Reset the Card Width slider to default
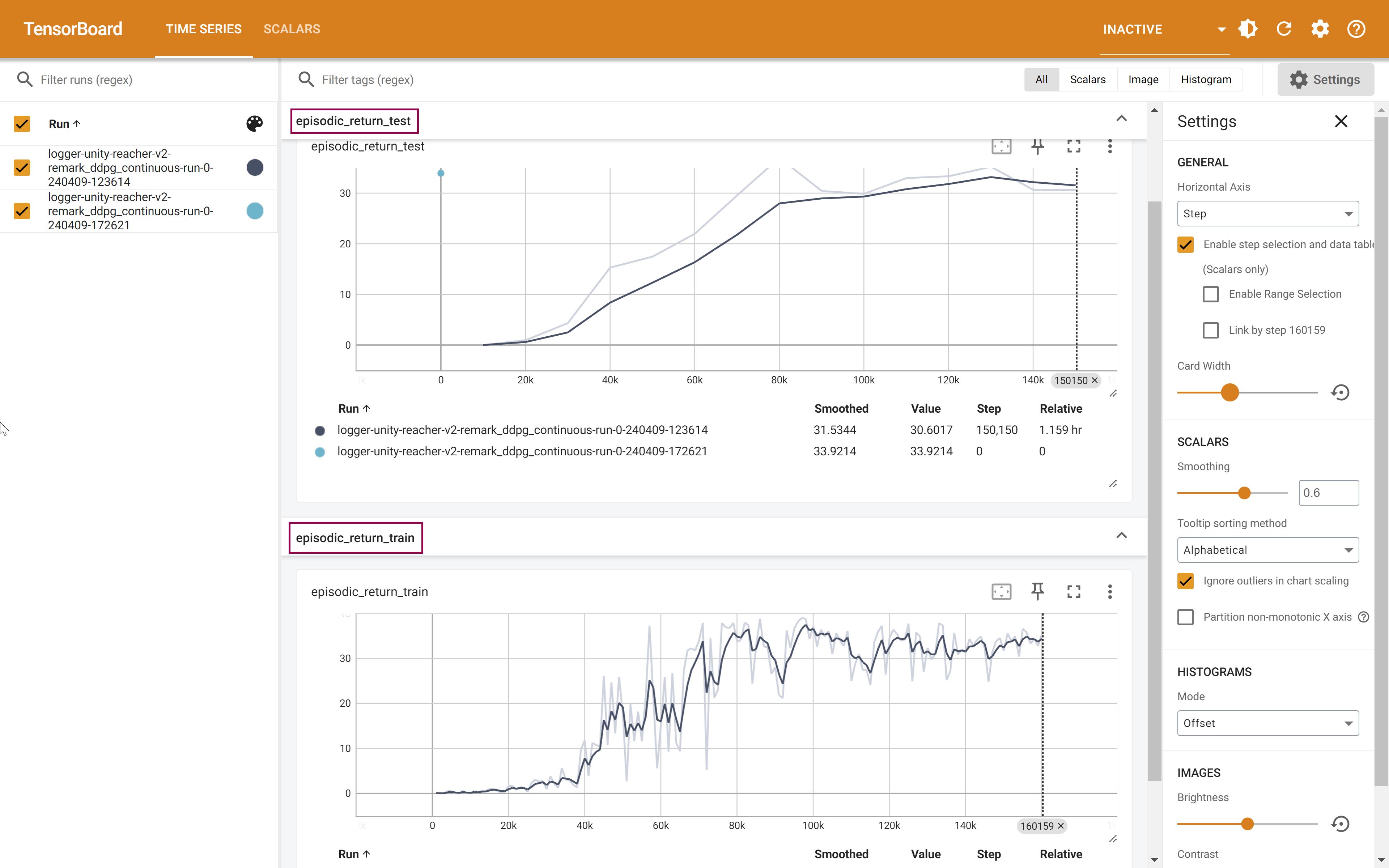Image resolution: width=1389 pixels, height=868 pixels. click(1340, 393)
